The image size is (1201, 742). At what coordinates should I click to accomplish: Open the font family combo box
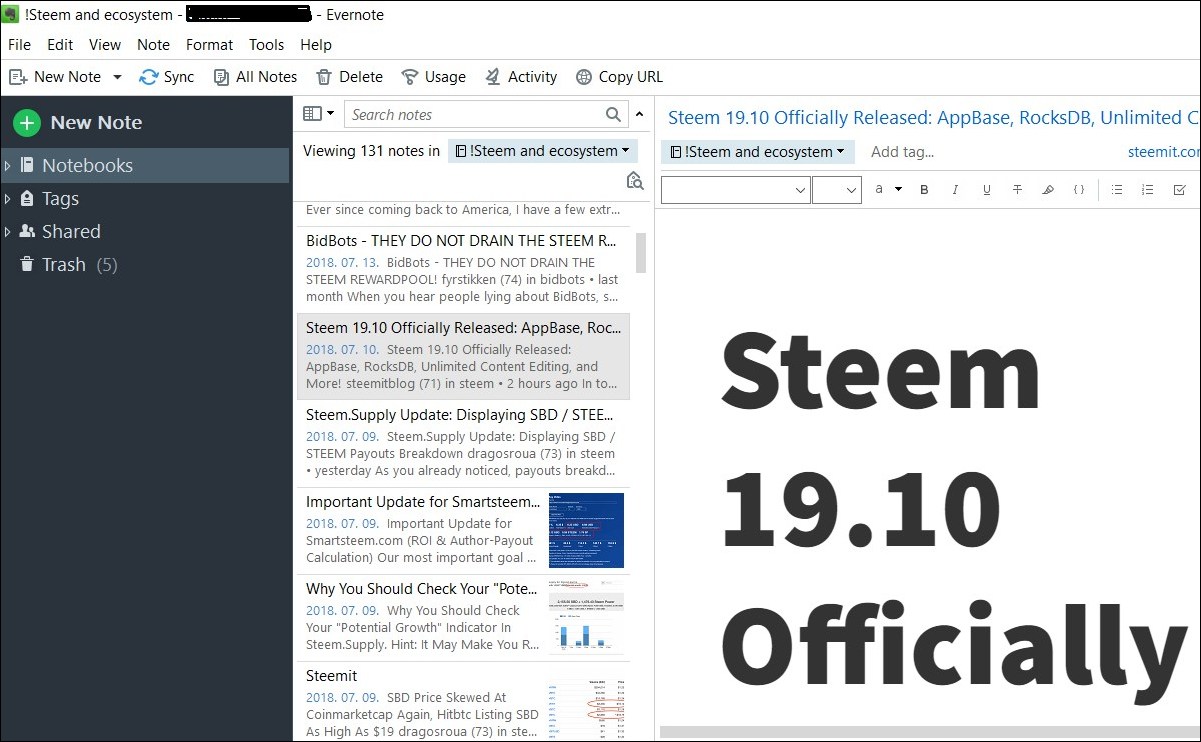[x=736, y=189]
